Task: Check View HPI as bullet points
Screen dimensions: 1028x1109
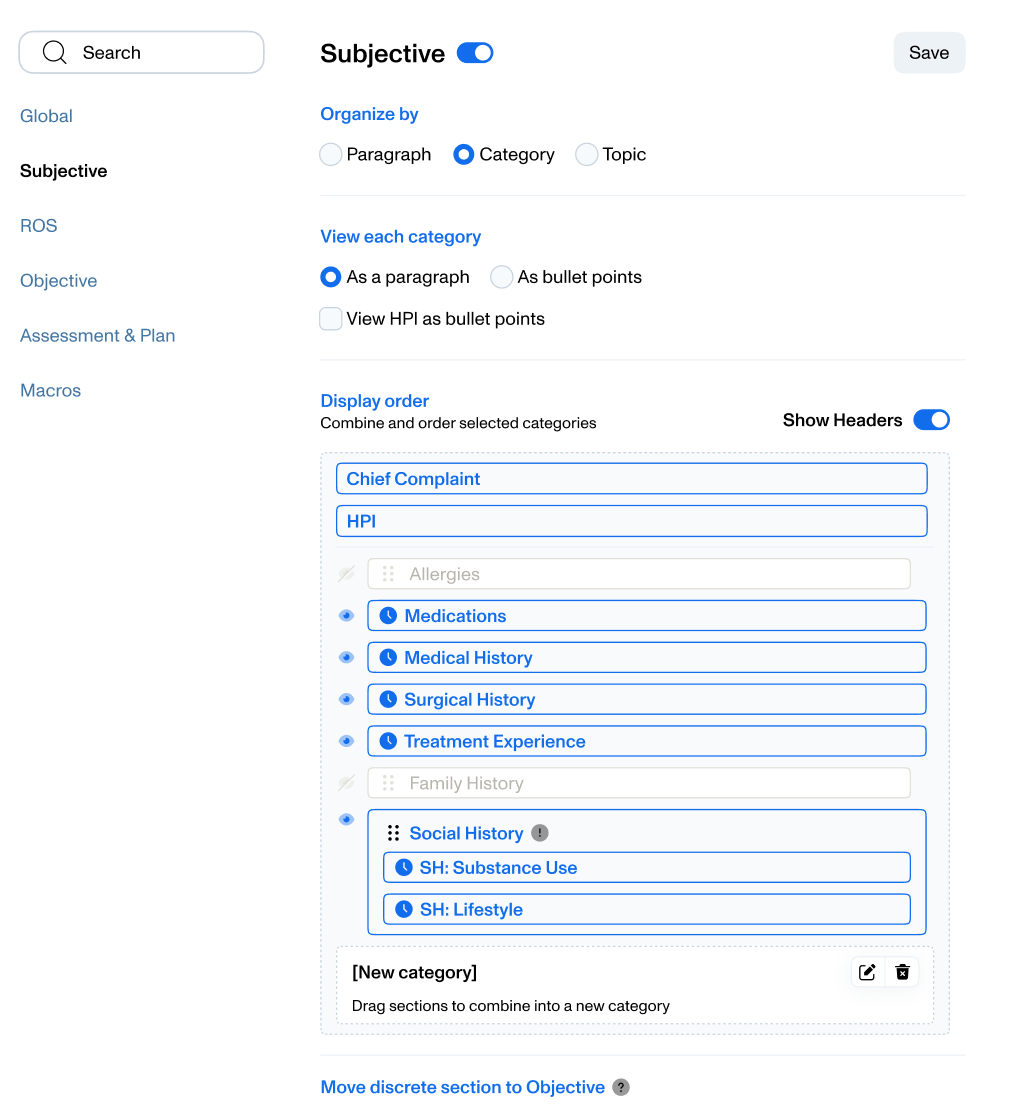Action: 330,318
